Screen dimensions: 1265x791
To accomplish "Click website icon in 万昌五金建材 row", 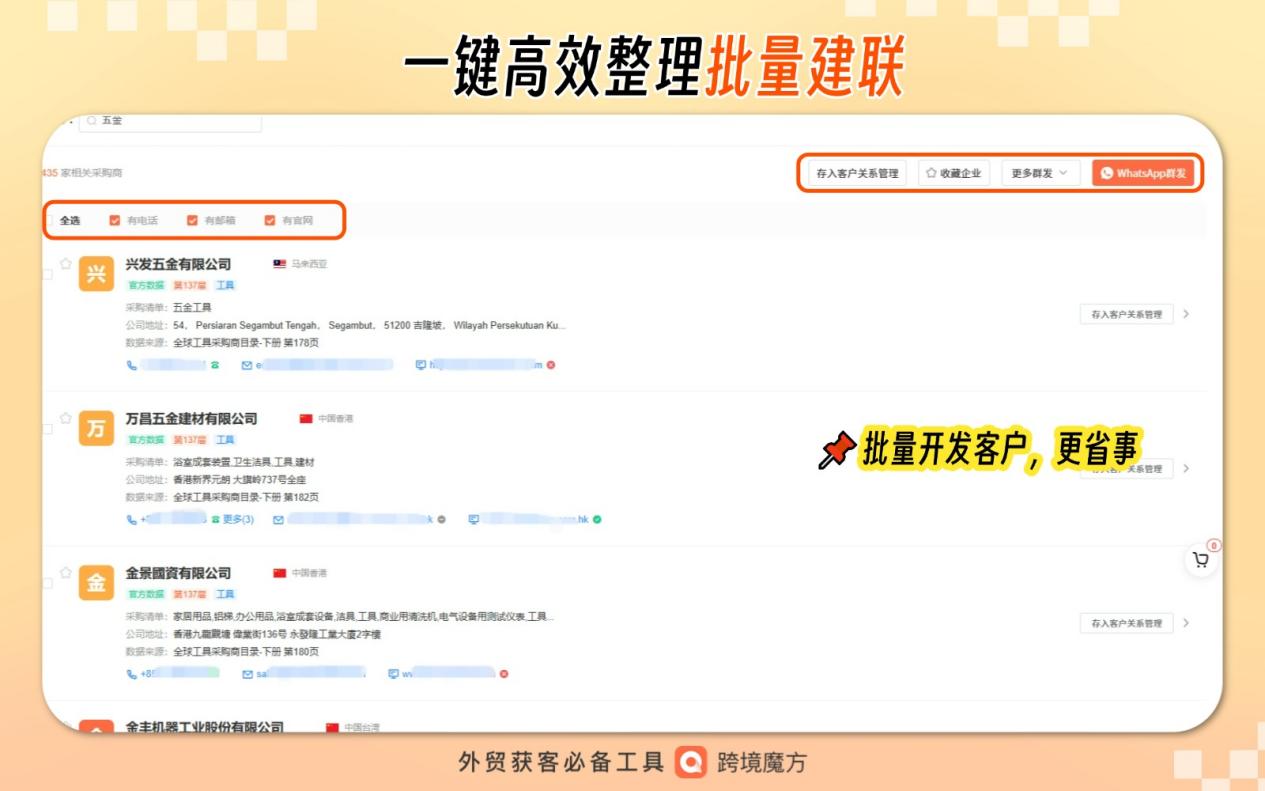I will click(x=473, y=520).
